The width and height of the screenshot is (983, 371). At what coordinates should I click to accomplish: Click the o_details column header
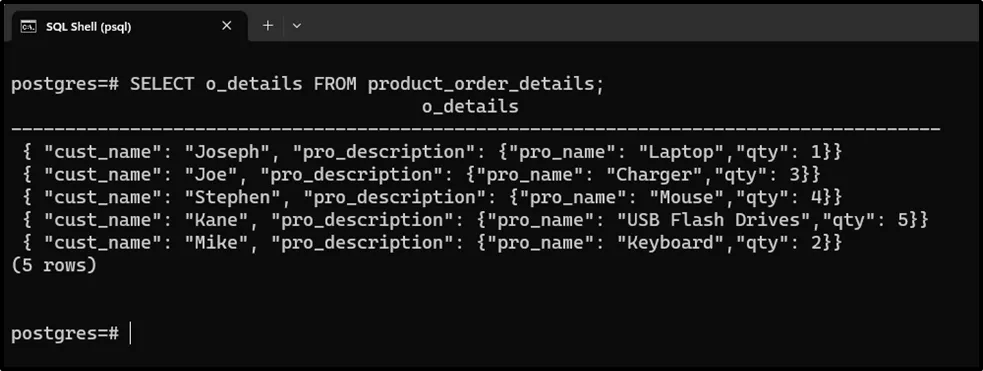[470, 107]
